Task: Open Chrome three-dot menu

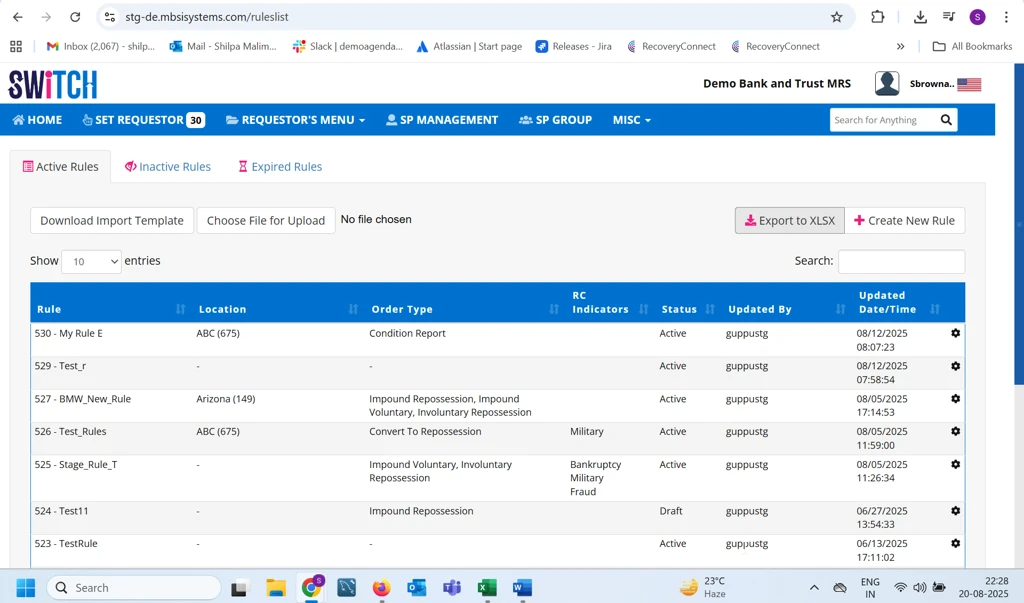Action: [1006, 17]
